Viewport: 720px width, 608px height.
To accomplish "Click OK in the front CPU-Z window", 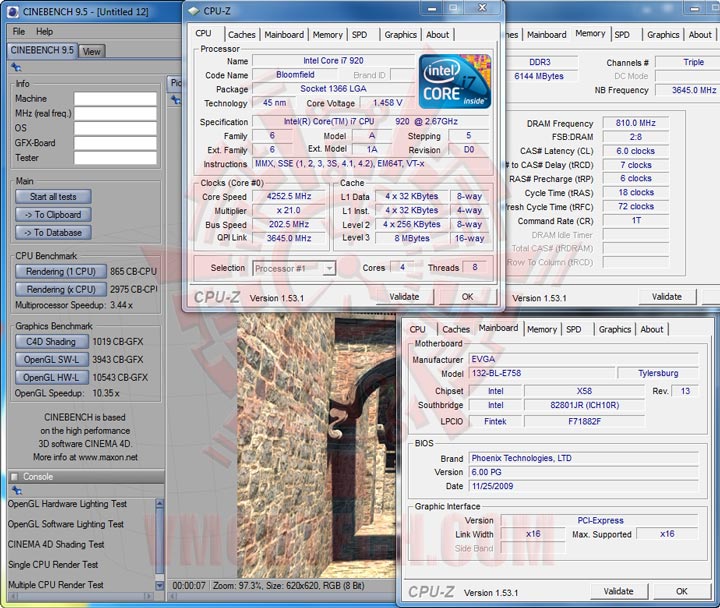I will pyautogui.click(x=467, y=297).
